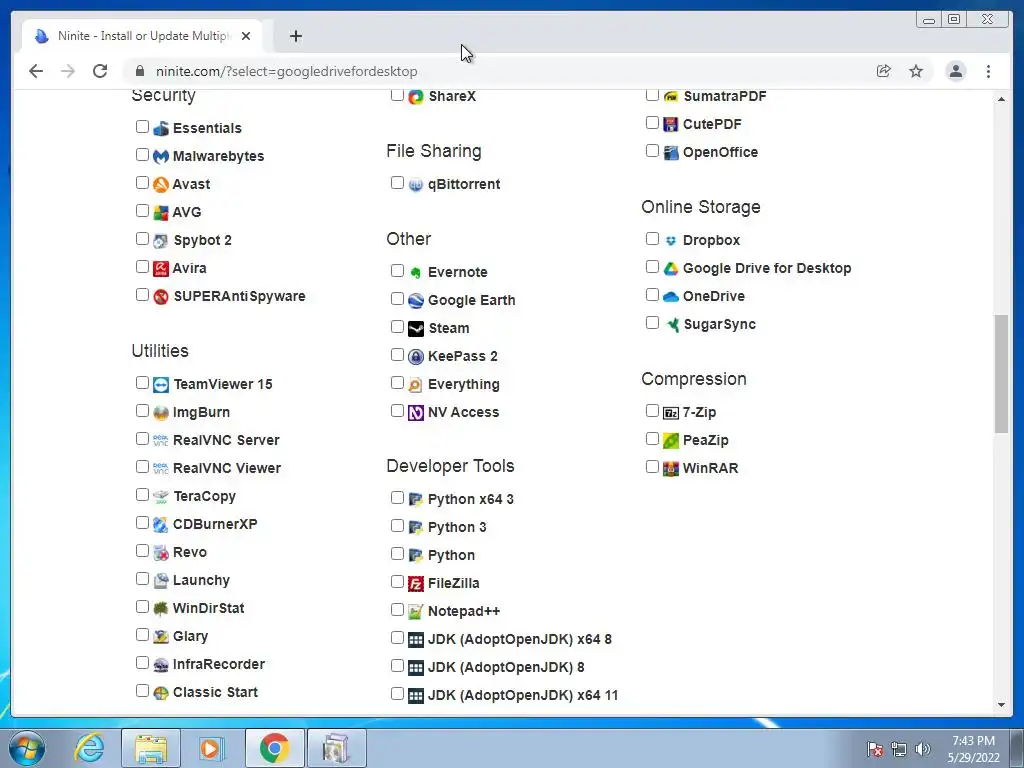Viewport: 1024px width, 768px height.
Task: Click the taskbar clock showing 7:43 PM
Action: point(973,749)
